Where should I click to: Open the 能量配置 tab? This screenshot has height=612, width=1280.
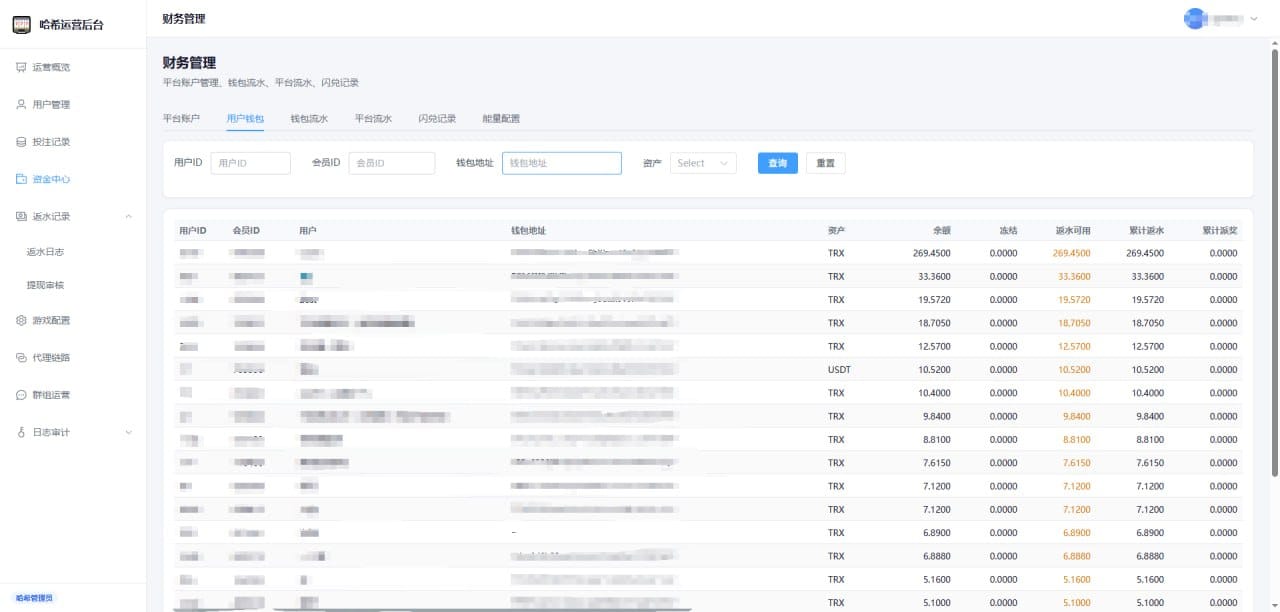(x=501, y=118)
